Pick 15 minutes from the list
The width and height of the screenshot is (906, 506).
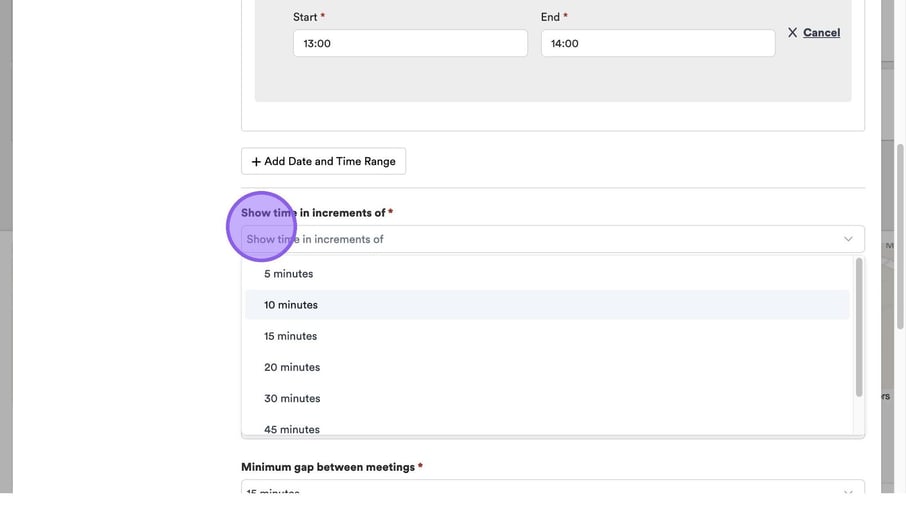tap(291, 336)
